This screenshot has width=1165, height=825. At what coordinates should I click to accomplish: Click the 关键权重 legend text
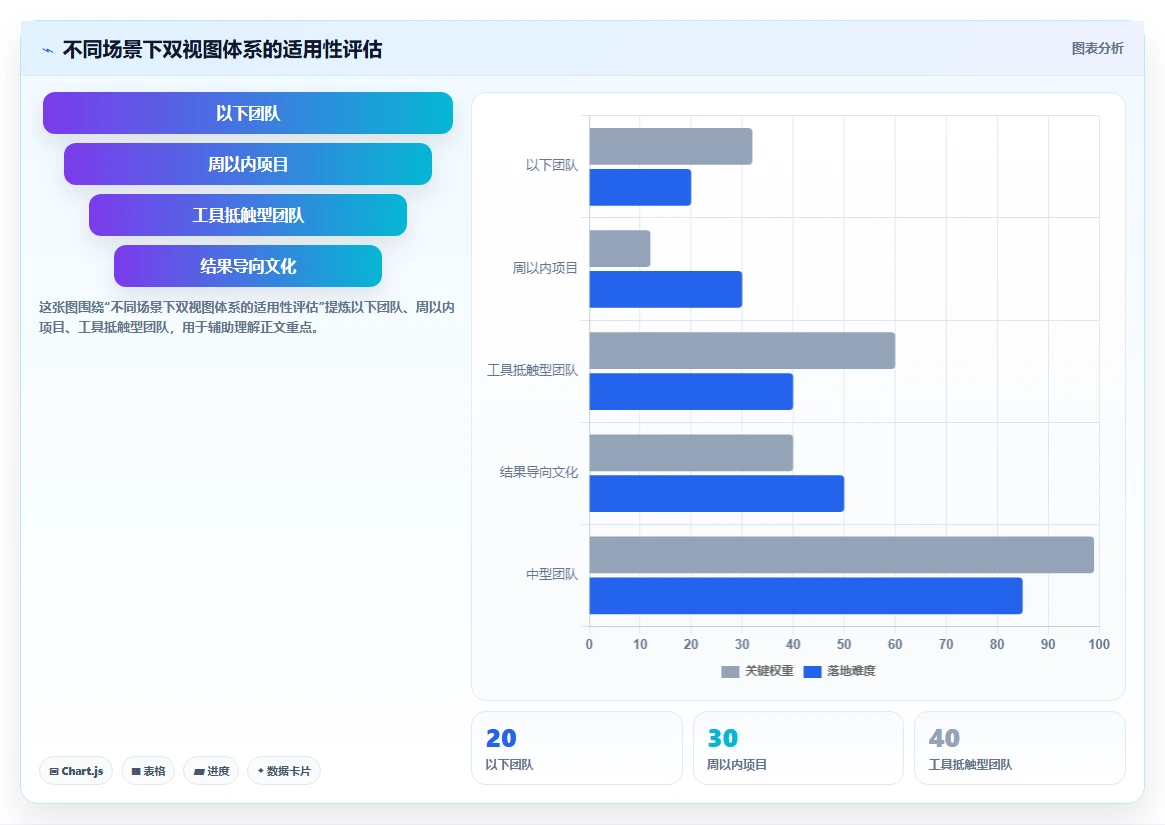tap(769, 671)
